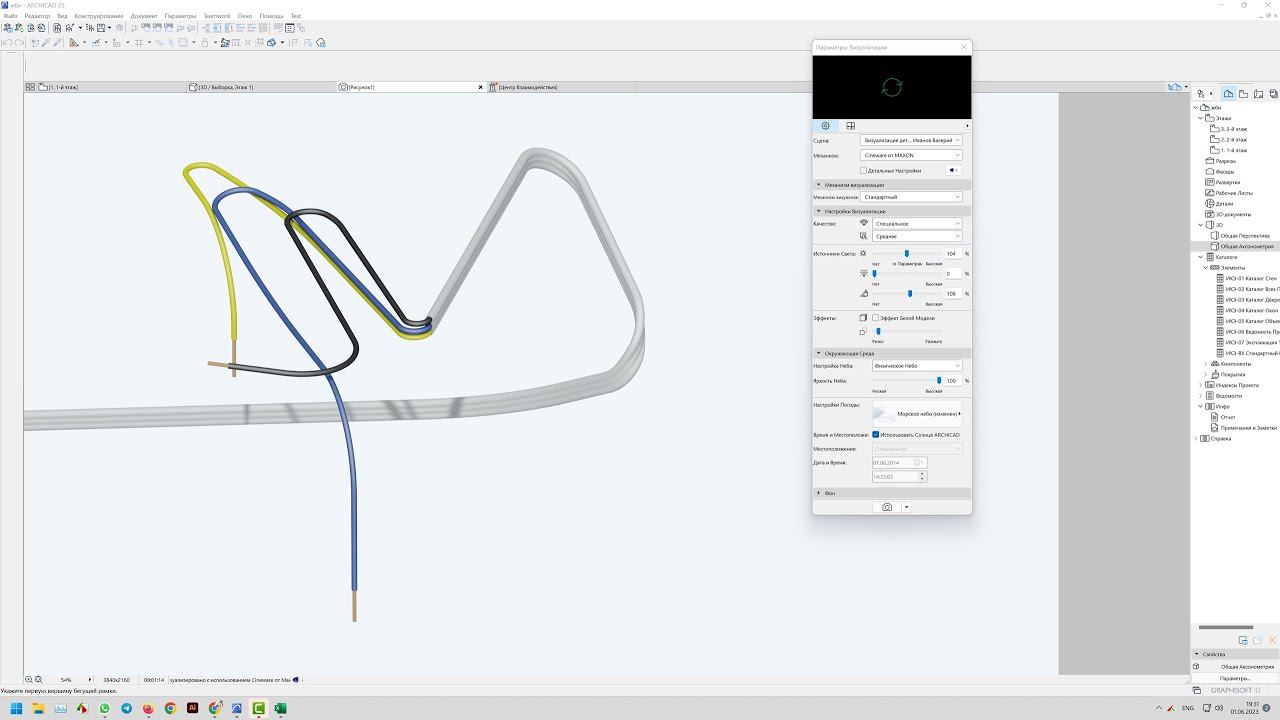Open the Настройка Неба dropdown
This screenshot has height=720, width=1280.
(916, 366)
